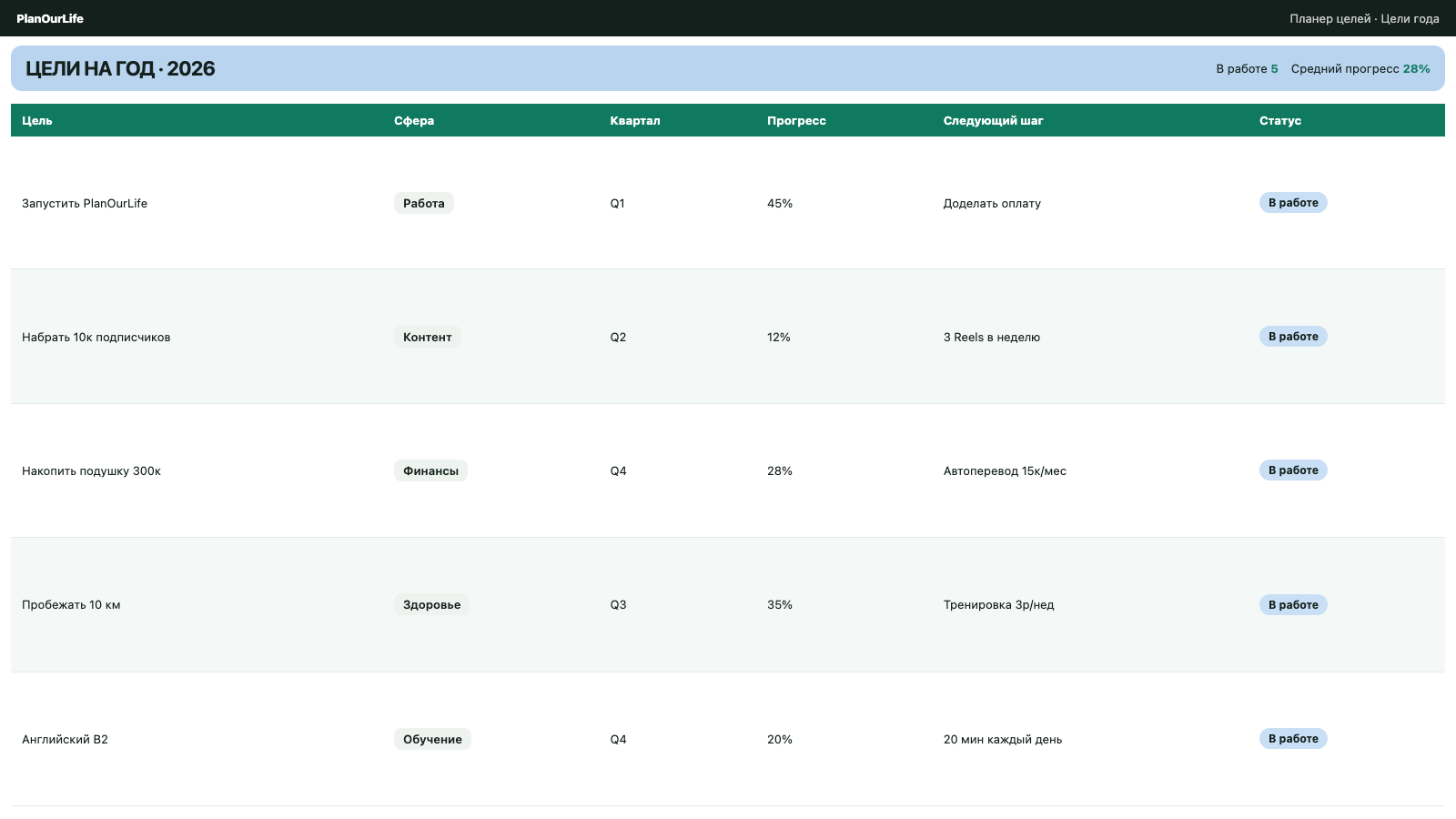Click the 12% progress value
The height and width of the screenshot is (819, 1456).
[x=779, y=337]
